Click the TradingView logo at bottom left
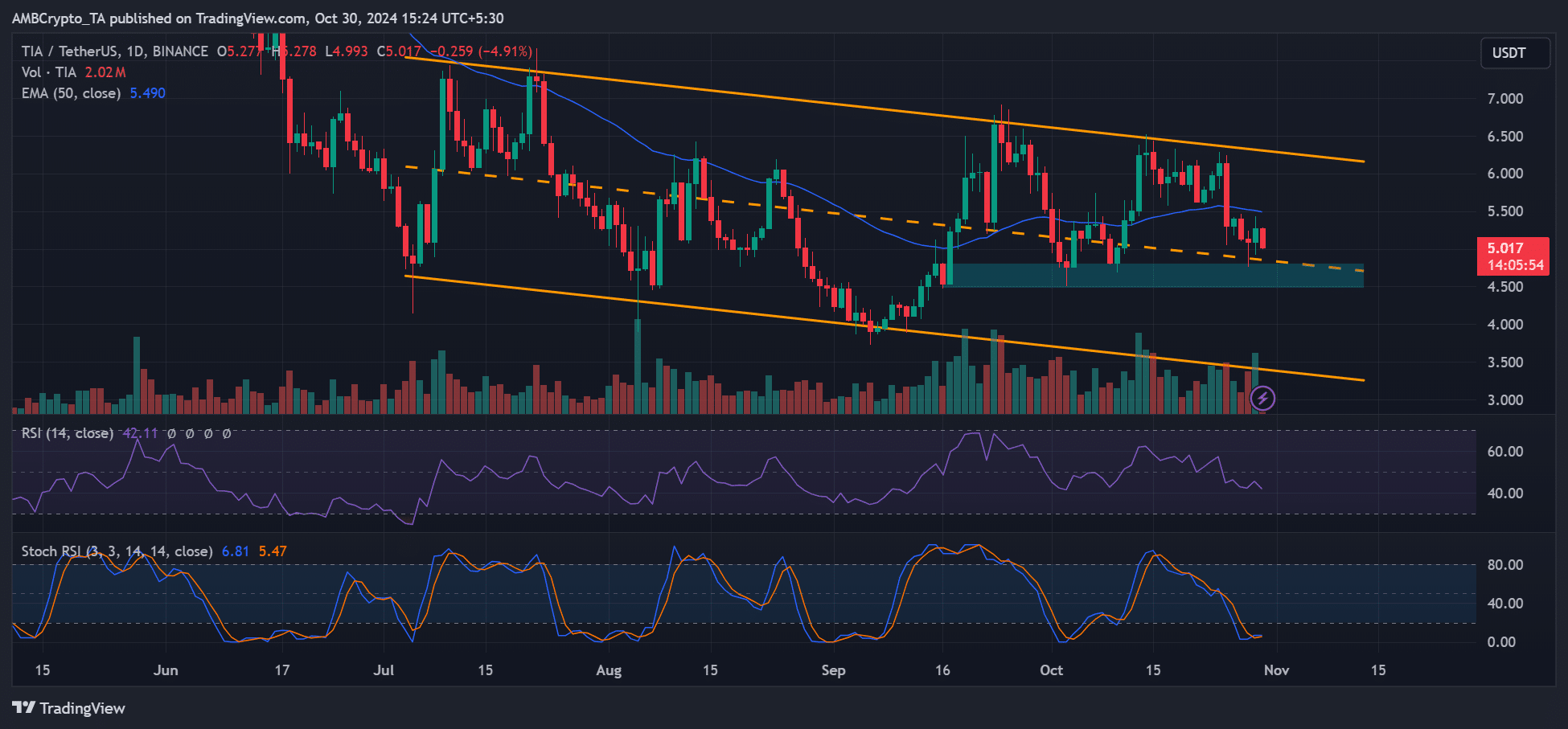1568x729 pixels. (x=69, y=708)
